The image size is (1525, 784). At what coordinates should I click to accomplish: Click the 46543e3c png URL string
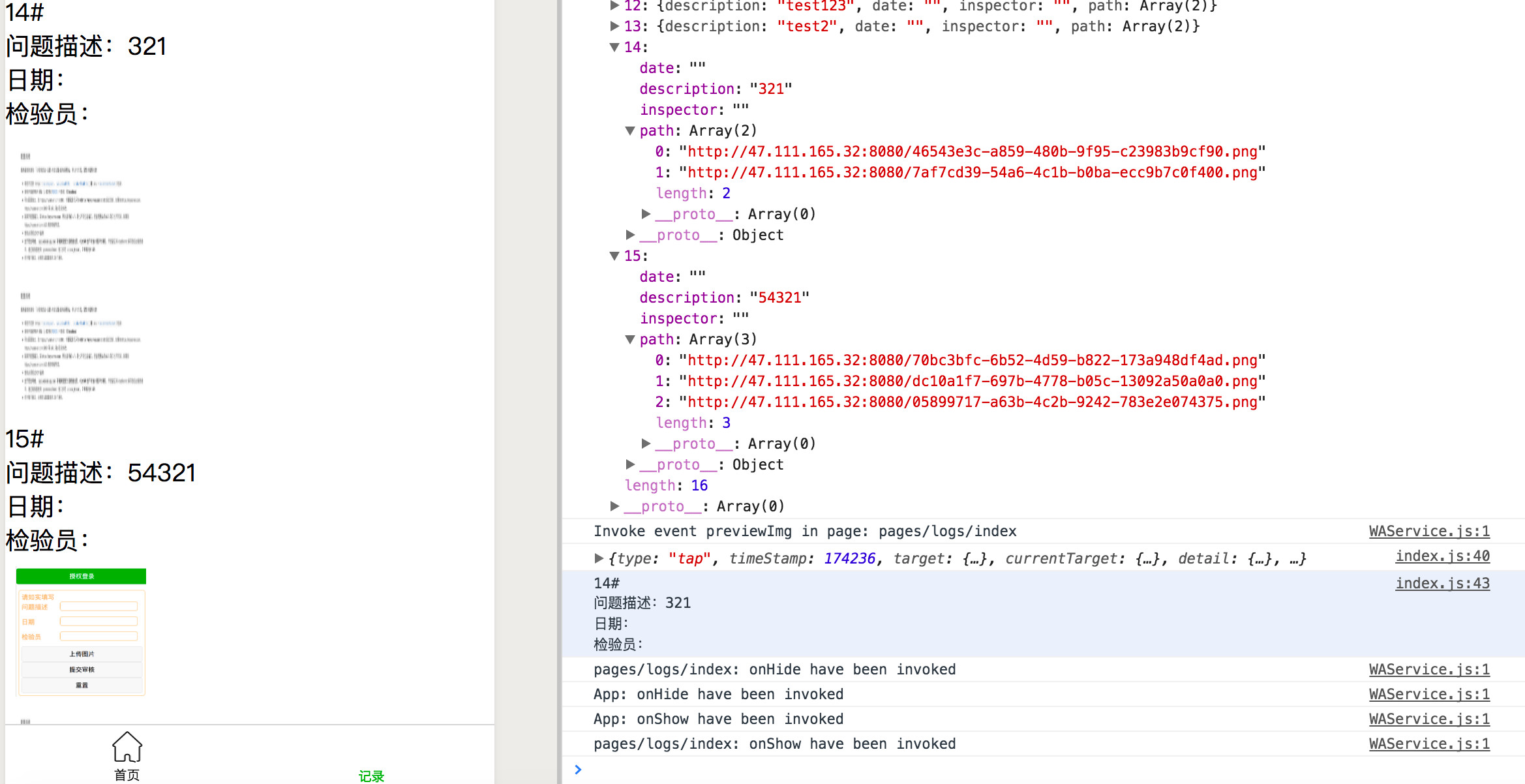point(972,151)
